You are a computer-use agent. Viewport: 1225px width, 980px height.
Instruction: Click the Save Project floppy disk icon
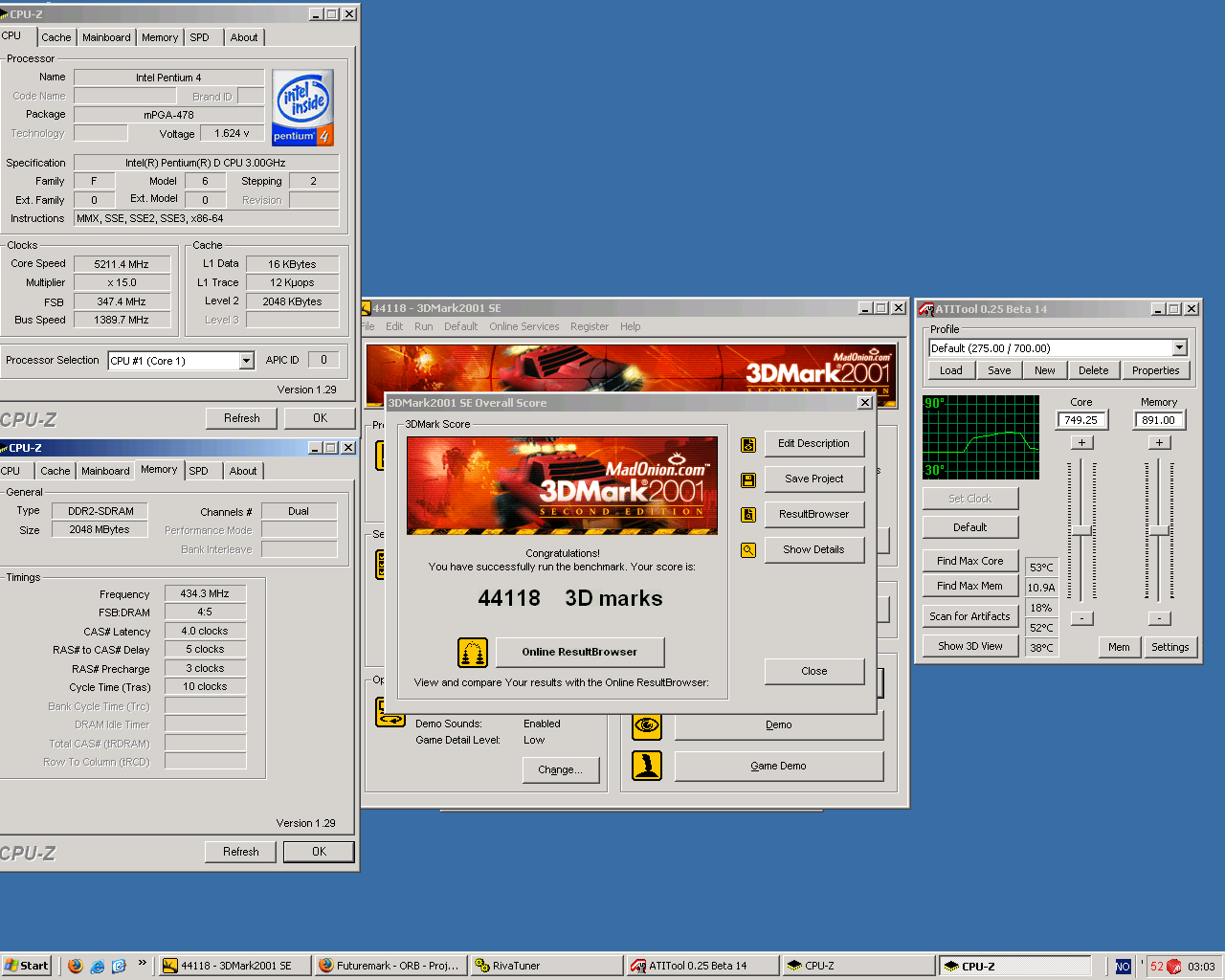click(748, 479)
